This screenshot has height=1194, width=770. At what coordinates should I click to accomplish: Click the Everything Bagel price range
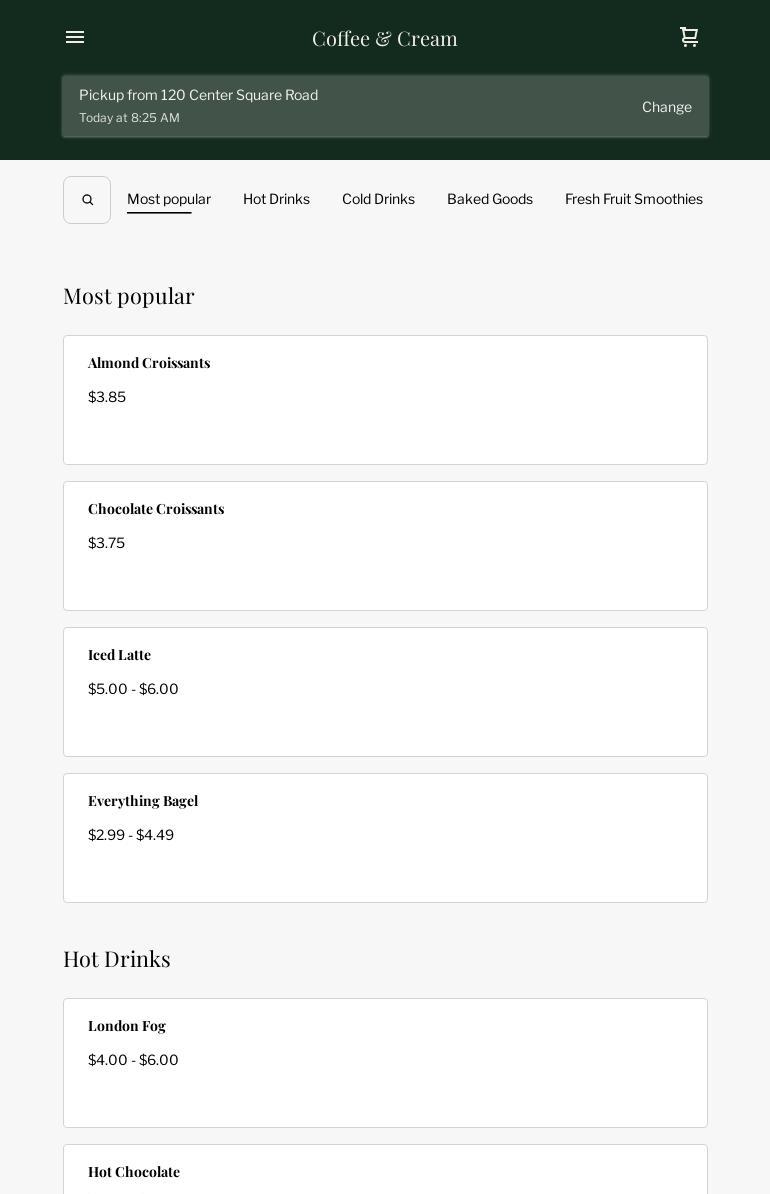coord(131,835)
